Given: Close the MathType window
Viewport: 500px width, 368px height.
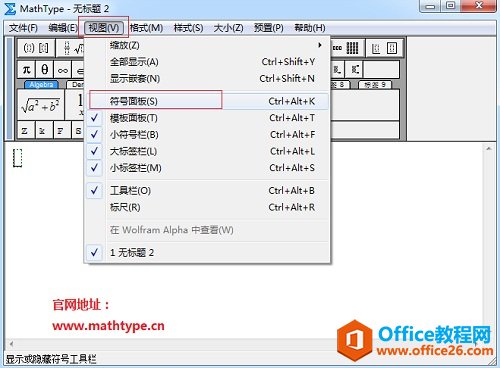Looking at the screenshot, I should pos(479,6).
